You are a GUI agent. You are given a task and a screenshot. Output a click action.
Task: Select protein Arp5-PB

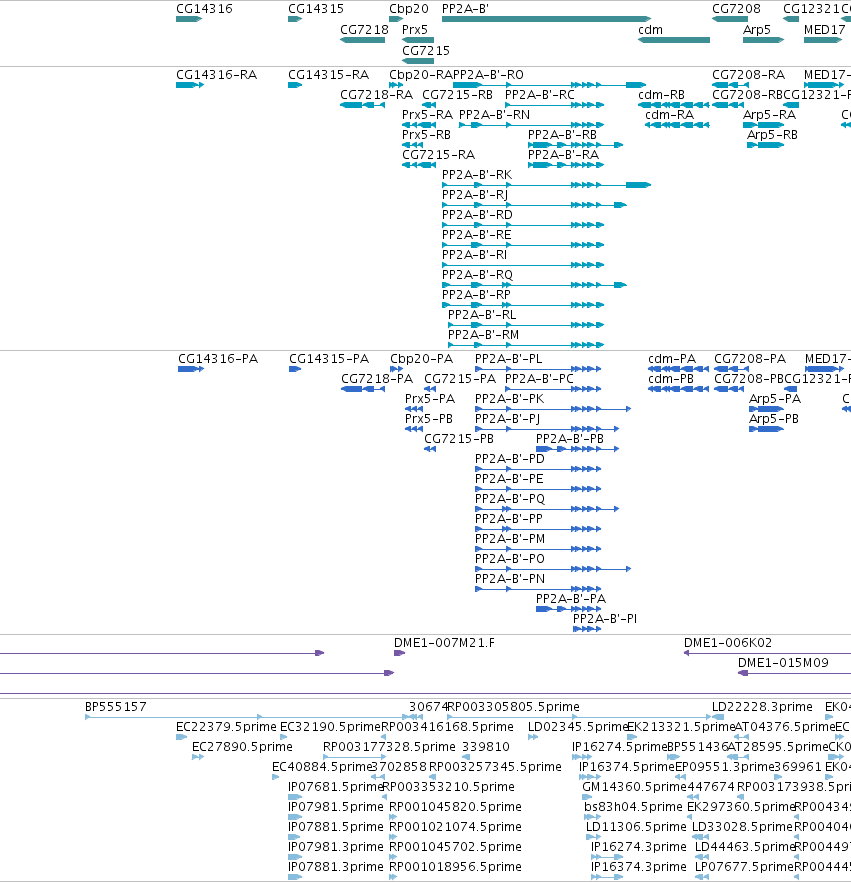coord(767,429)
